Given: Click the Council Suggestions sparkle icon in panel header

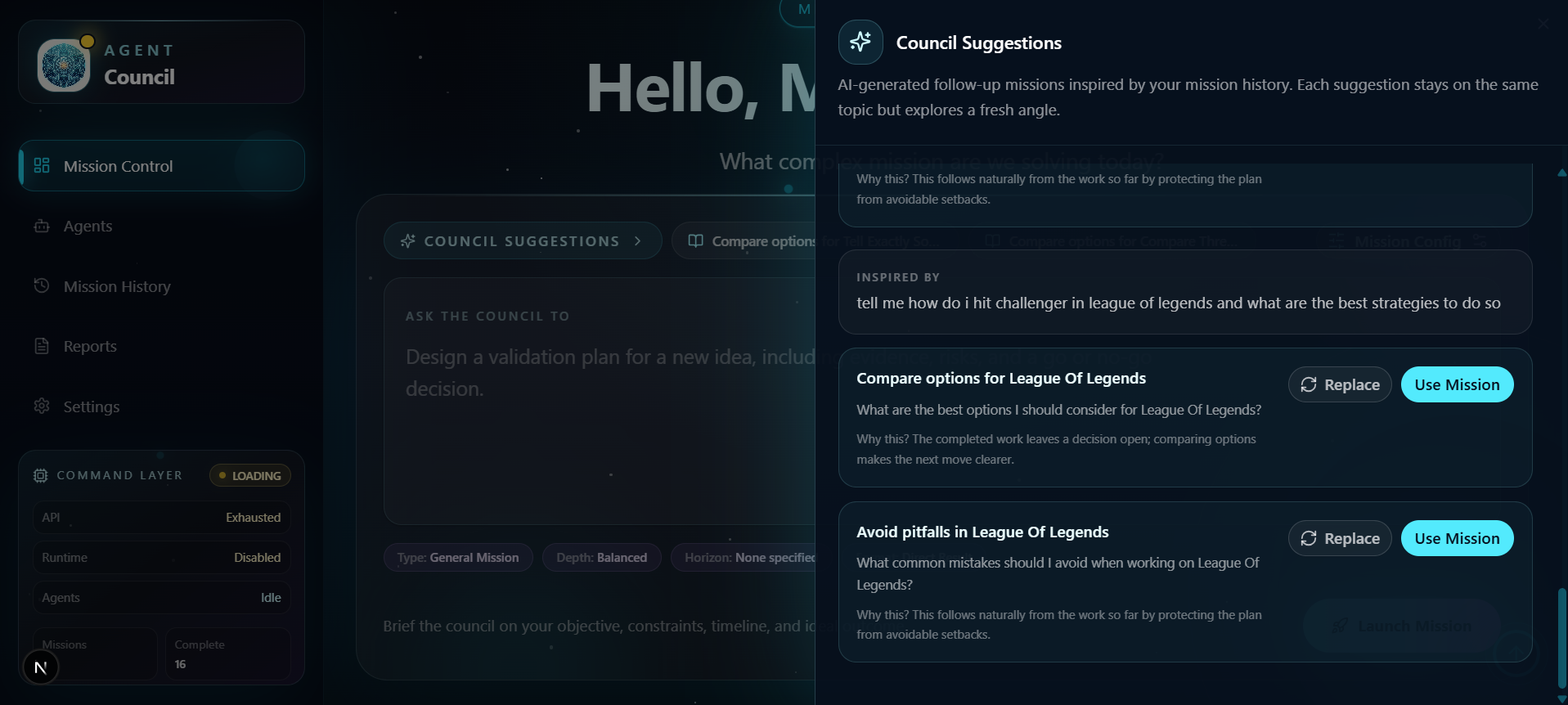Looking at the screenshot, I should (x=860, y=42).
